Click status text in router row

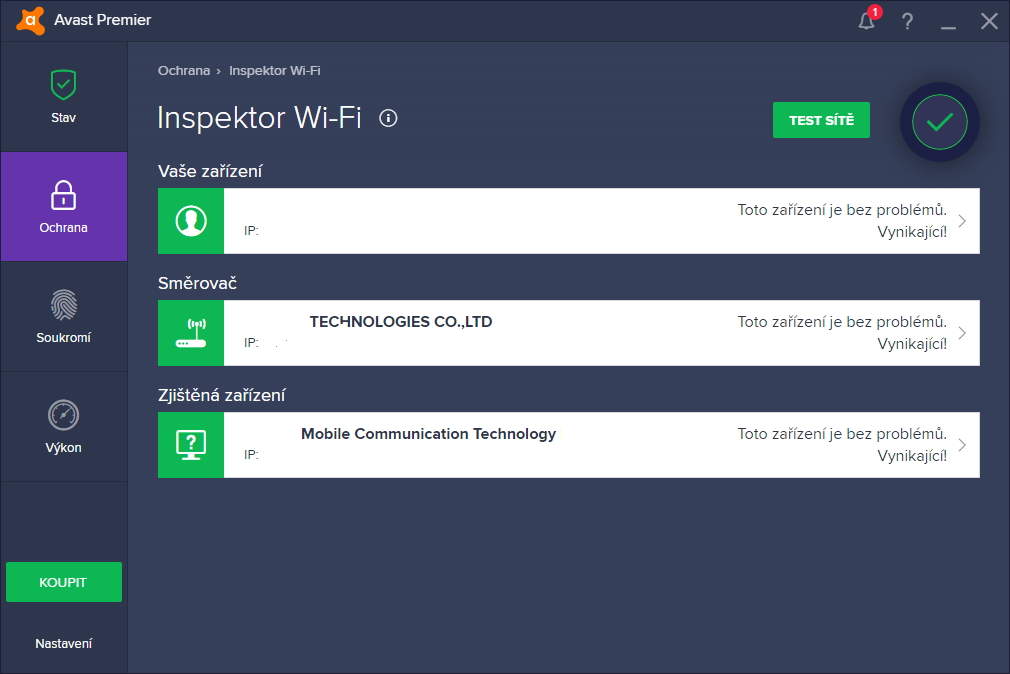tap(842, 333)
